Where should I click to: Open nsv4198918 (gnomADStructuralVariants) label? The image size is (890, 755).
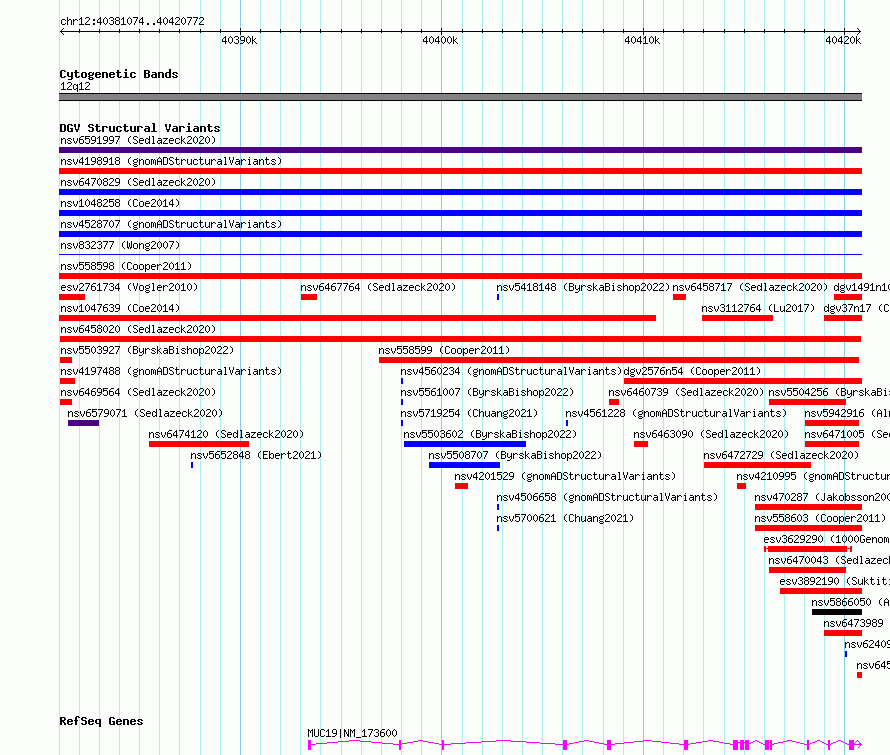point(171,161)
